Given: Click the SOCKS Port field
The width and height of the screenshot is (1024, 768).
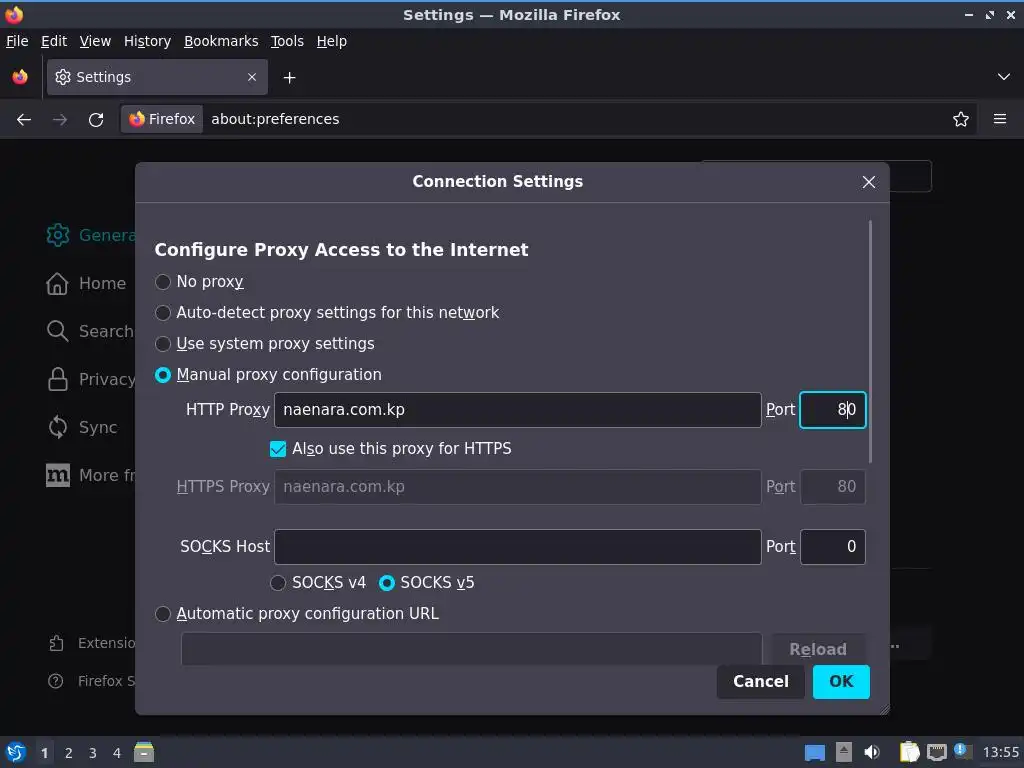Looking at the screenshot, I should [833, 547].
